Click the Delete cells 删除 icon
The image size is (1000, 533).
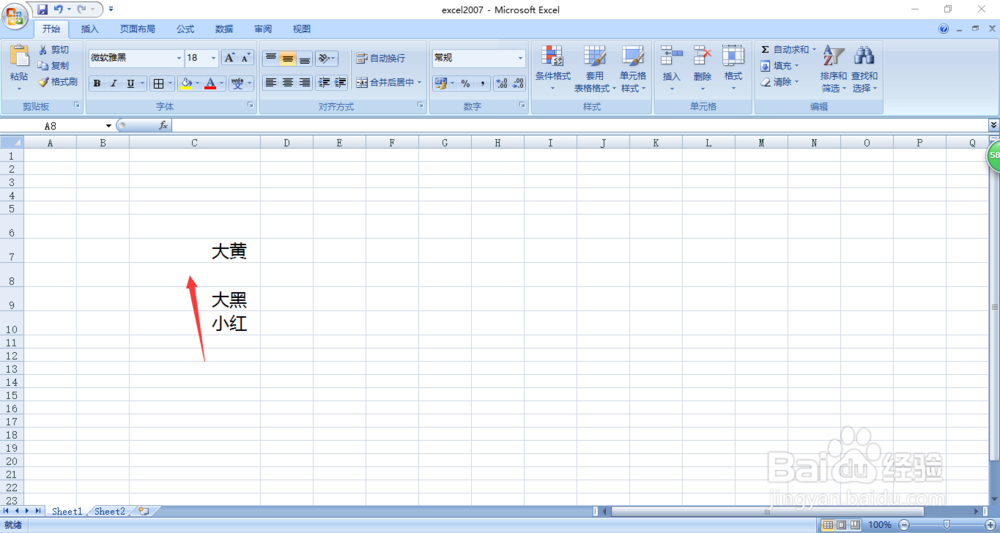click(x=702, y=56)
